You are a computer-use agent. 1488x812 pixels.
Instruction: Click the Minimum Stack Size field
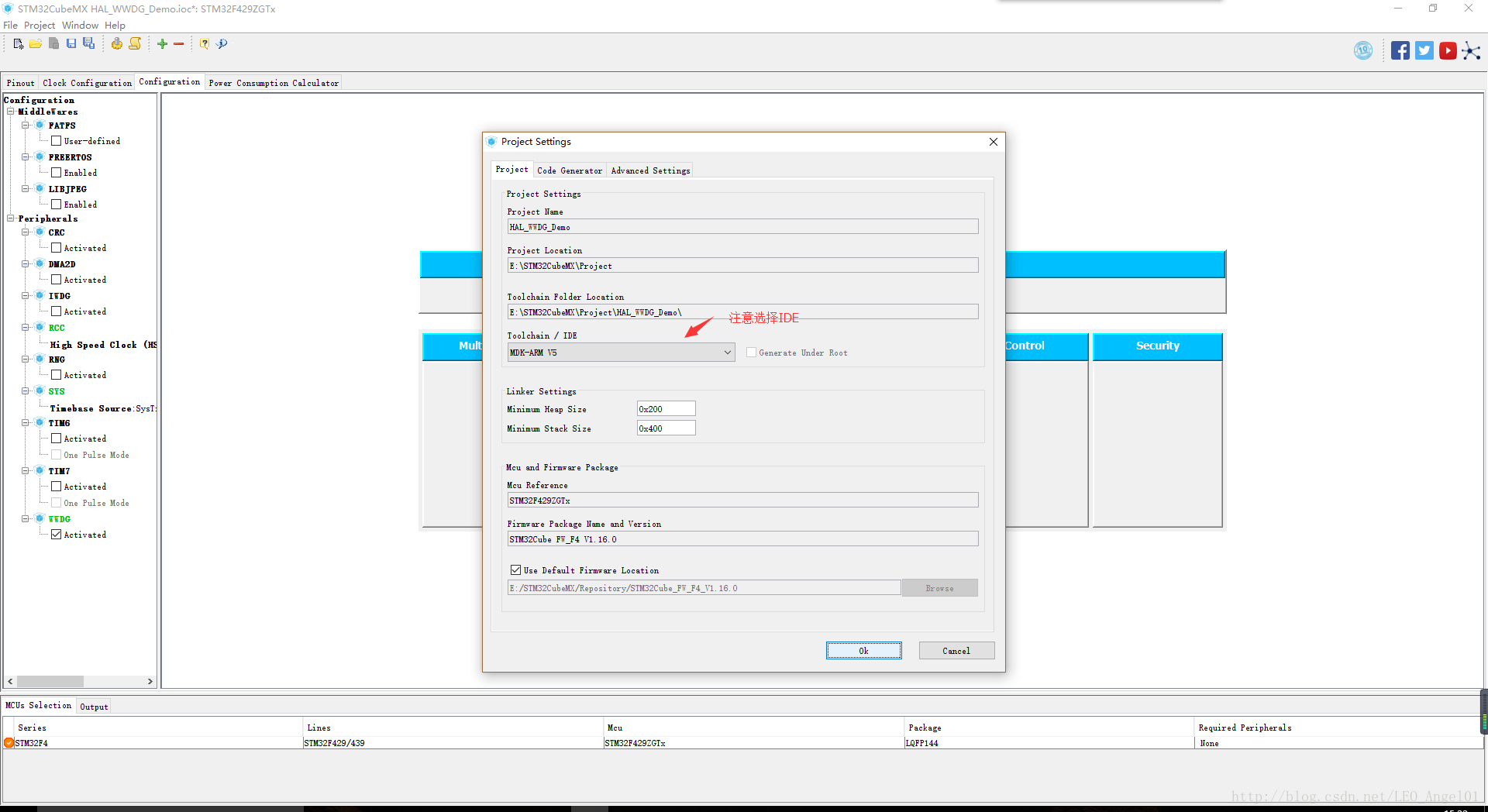666,428
